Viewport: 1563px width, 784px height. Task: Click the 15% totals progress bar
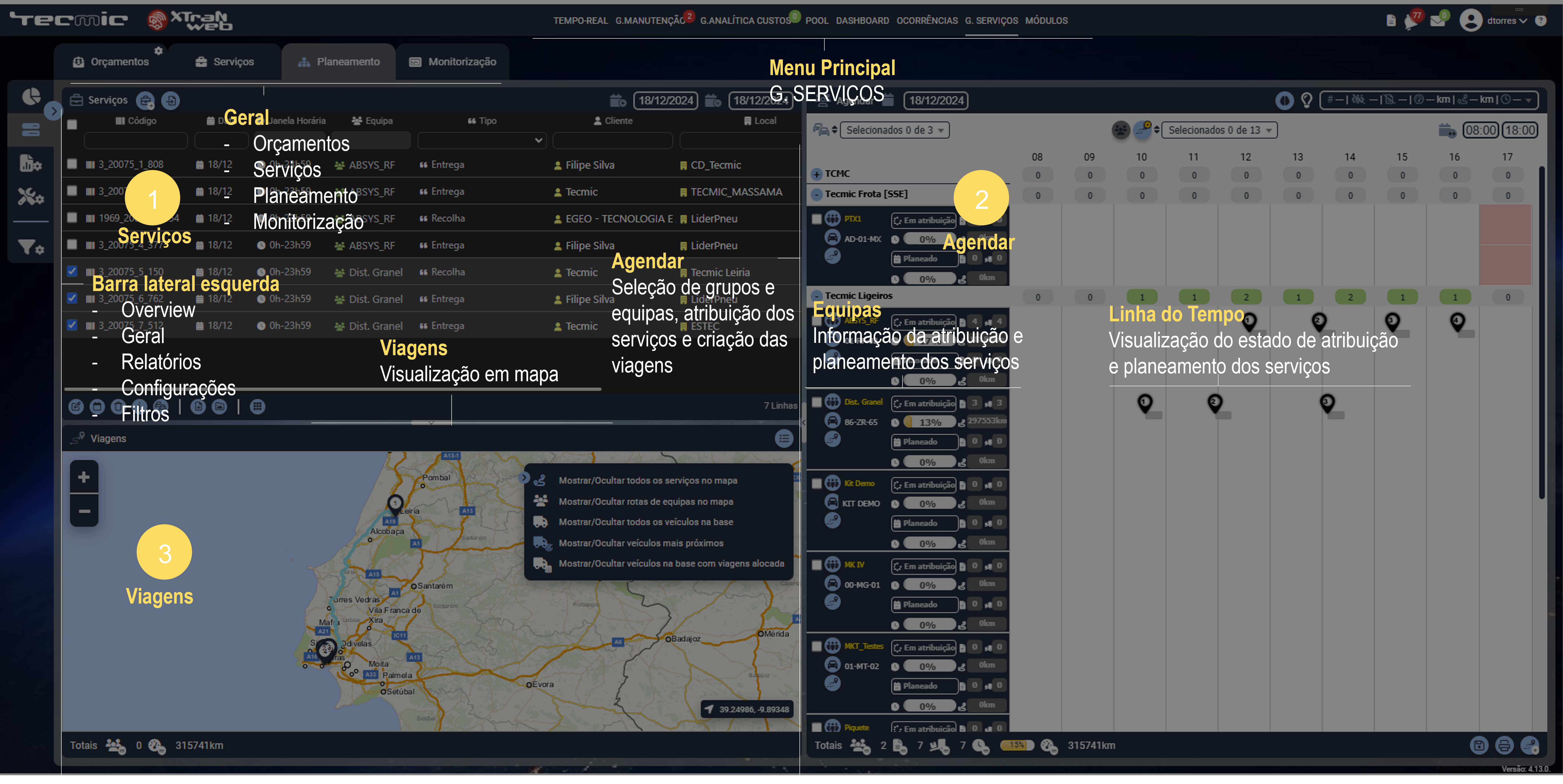1017,745
